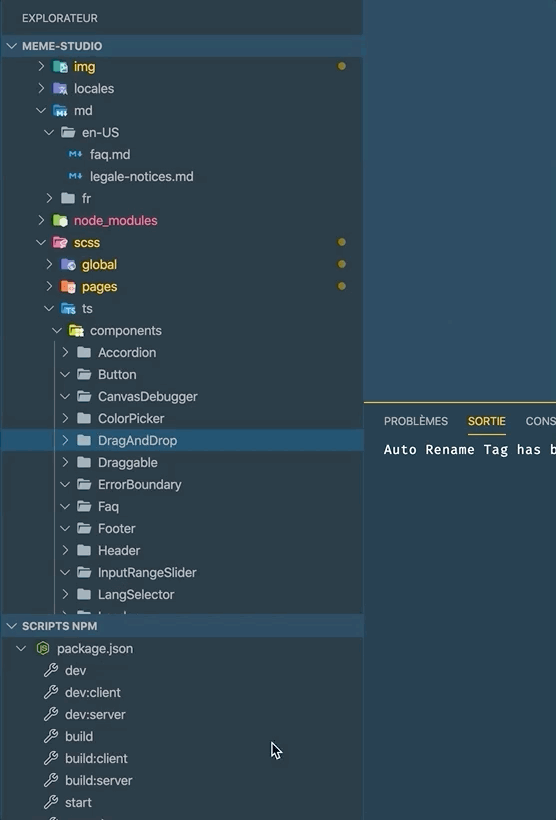Screen dimensions: 556x820
Task: Collapse the scss folder chevron
Action: 41,242
